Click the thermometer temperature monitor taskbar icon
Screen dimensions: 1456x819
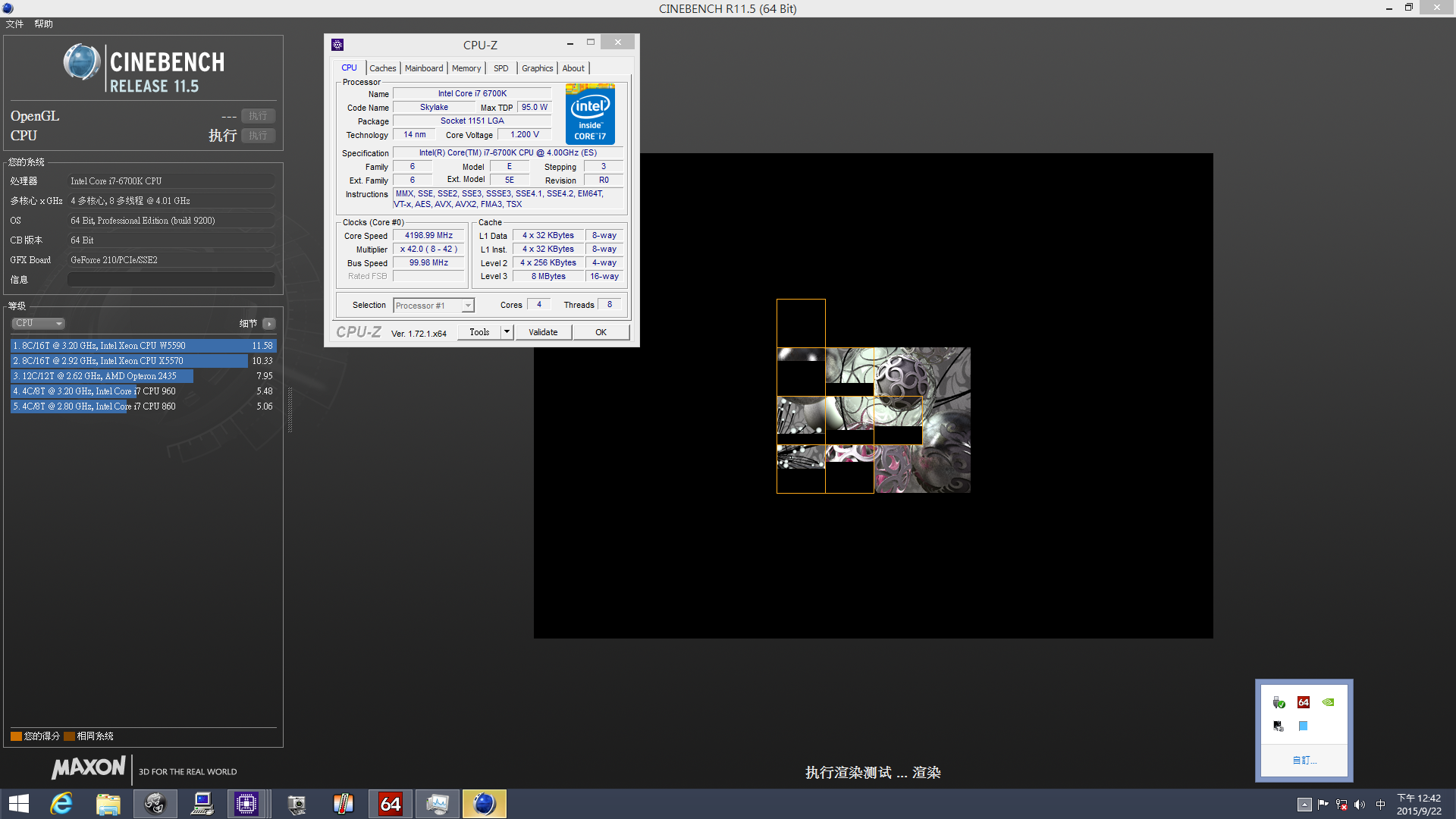(x=344, y=804)
